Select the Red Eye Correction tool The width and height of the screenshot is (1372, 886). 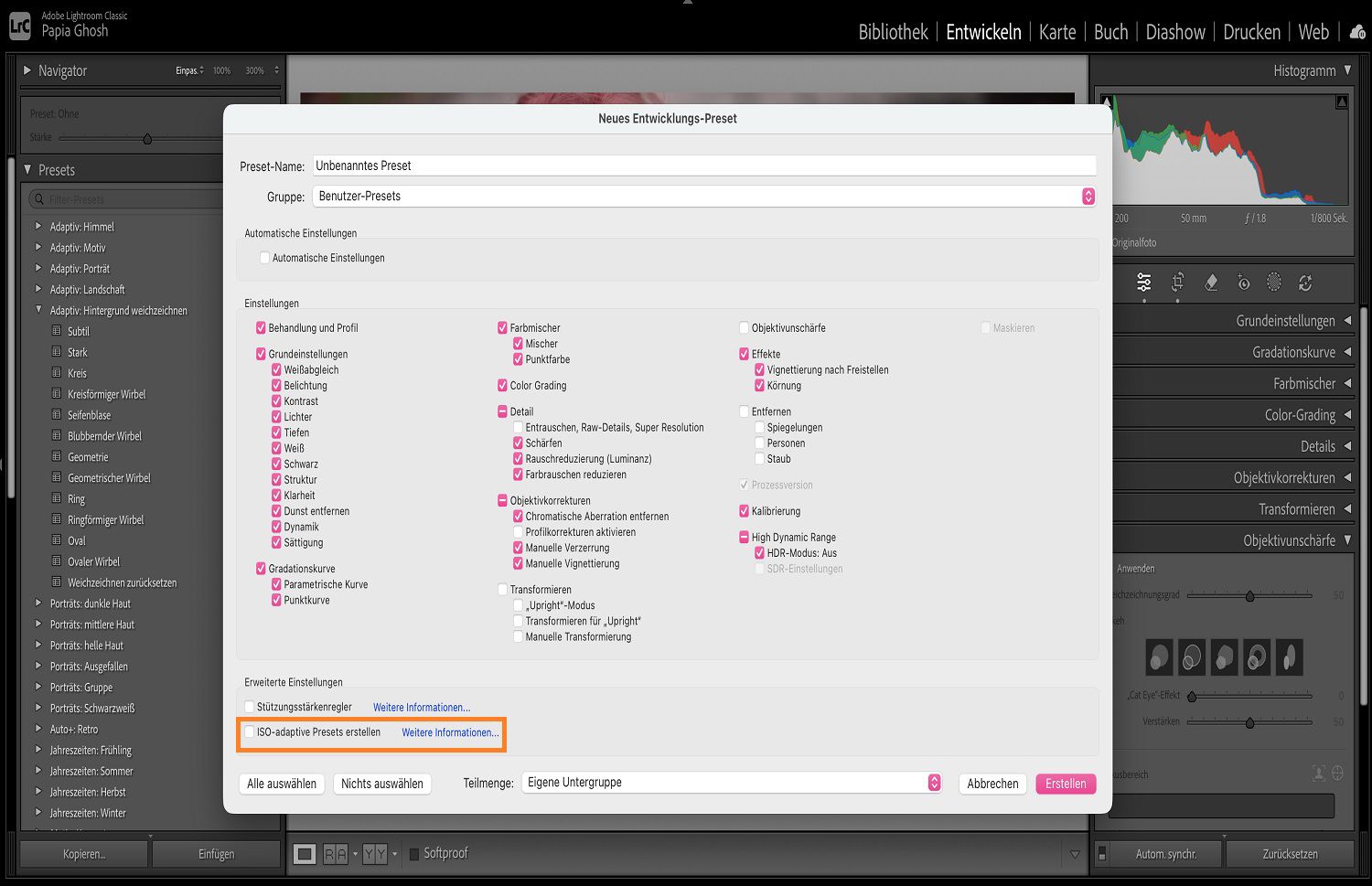pos(1244,283)
